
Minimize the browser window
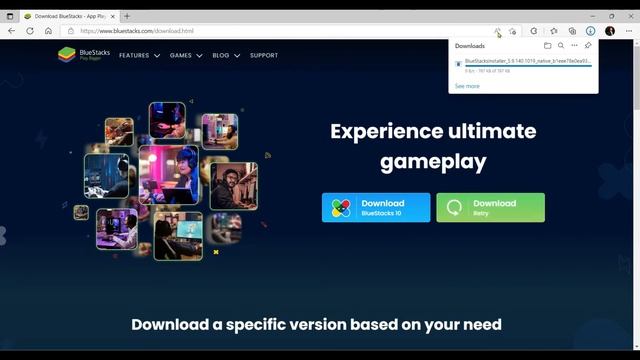[x=592, y=16]
